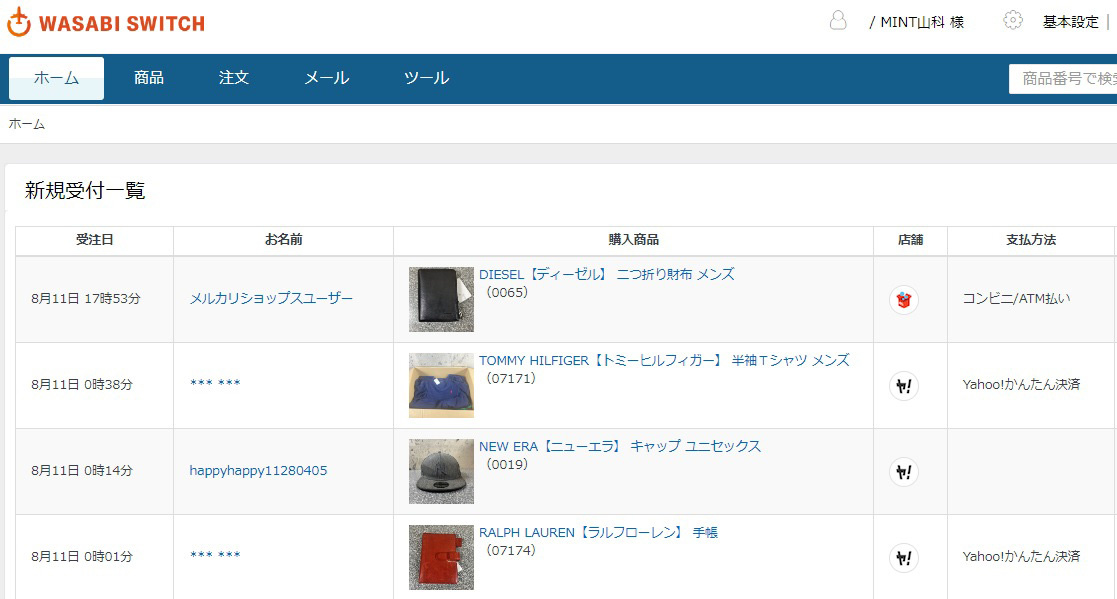The width and height of the screenshot is (1117, 599).
Task: Click product number (0019)
Action: click(x=507, y=465)
